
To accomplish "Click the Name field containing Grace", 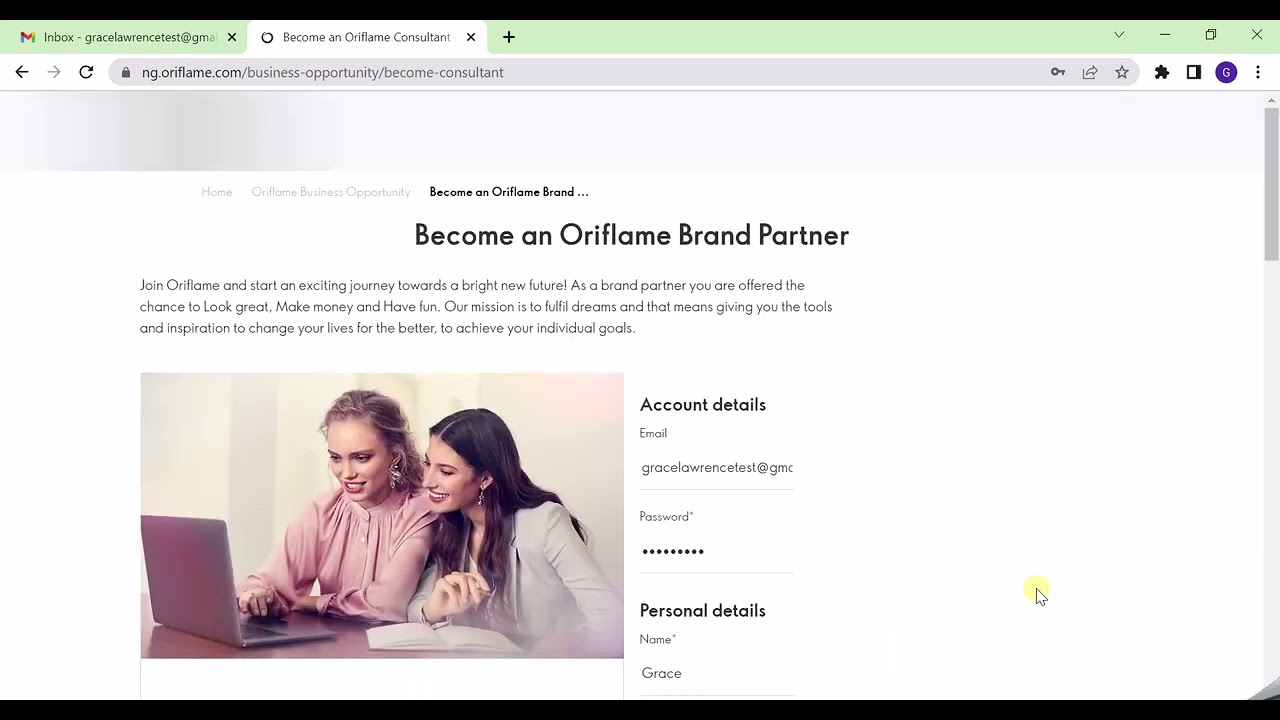I will point(717,673).
